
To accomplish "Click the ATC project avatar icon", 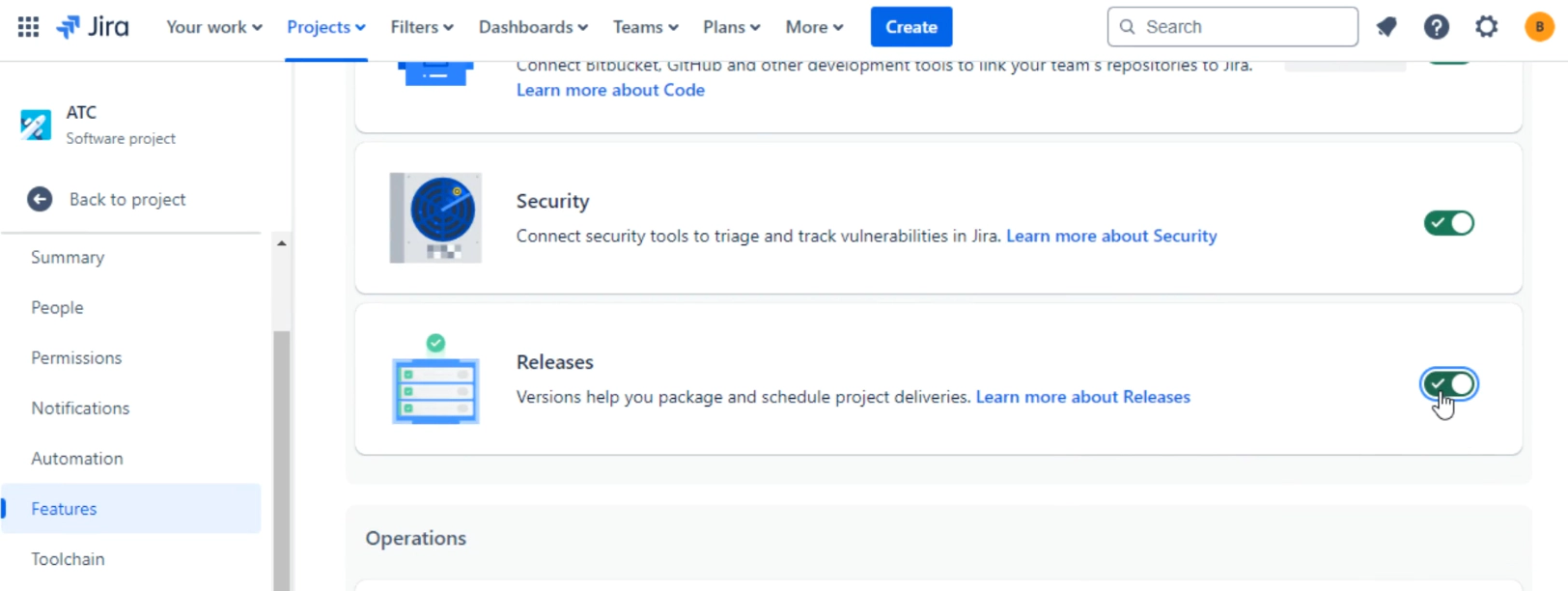I will (x=36, y=125).
